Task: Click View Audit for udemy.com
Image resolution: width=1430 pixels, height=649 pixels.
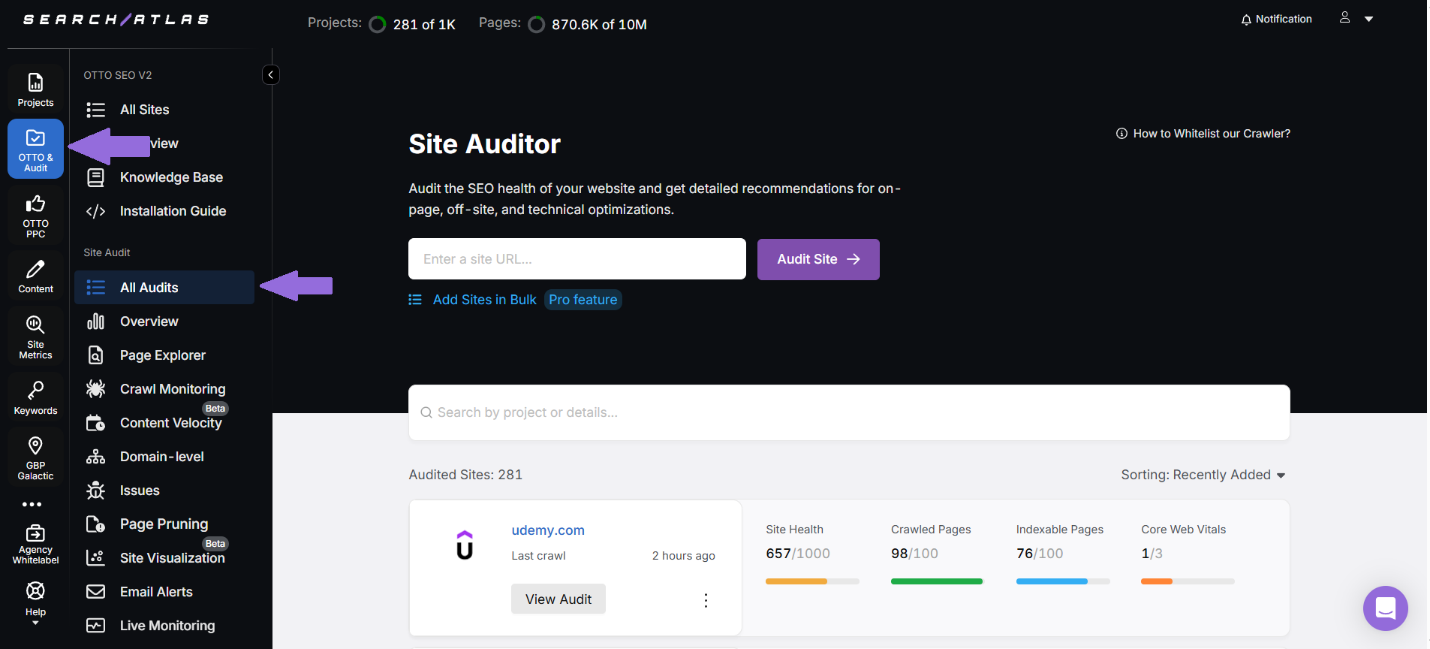Action: [558, 599]
